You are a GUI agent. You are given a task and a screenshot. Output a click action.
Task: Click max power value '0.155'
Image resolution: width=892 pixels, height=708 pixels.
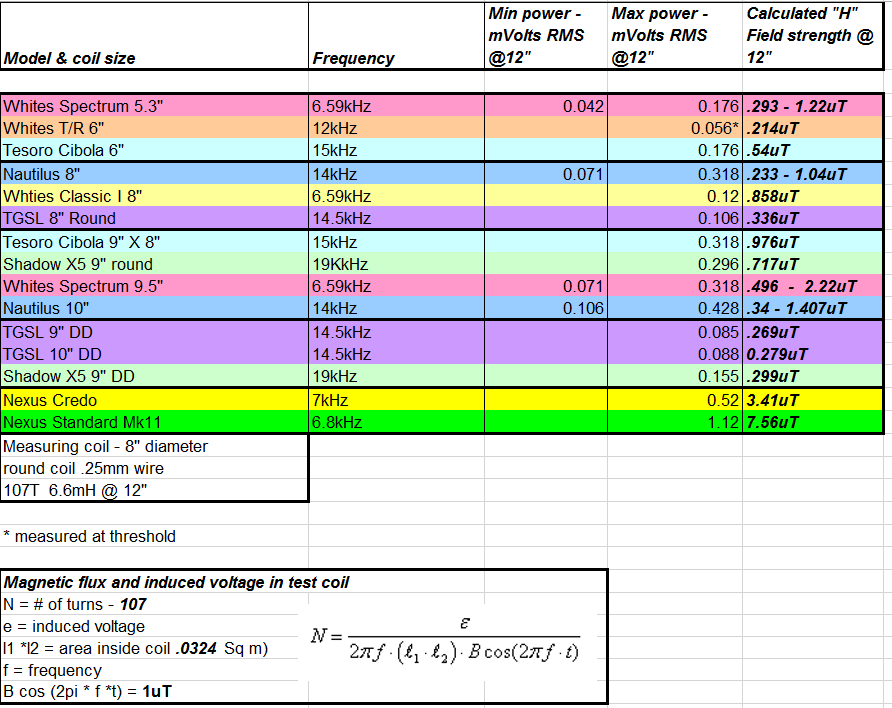(675, 376)
